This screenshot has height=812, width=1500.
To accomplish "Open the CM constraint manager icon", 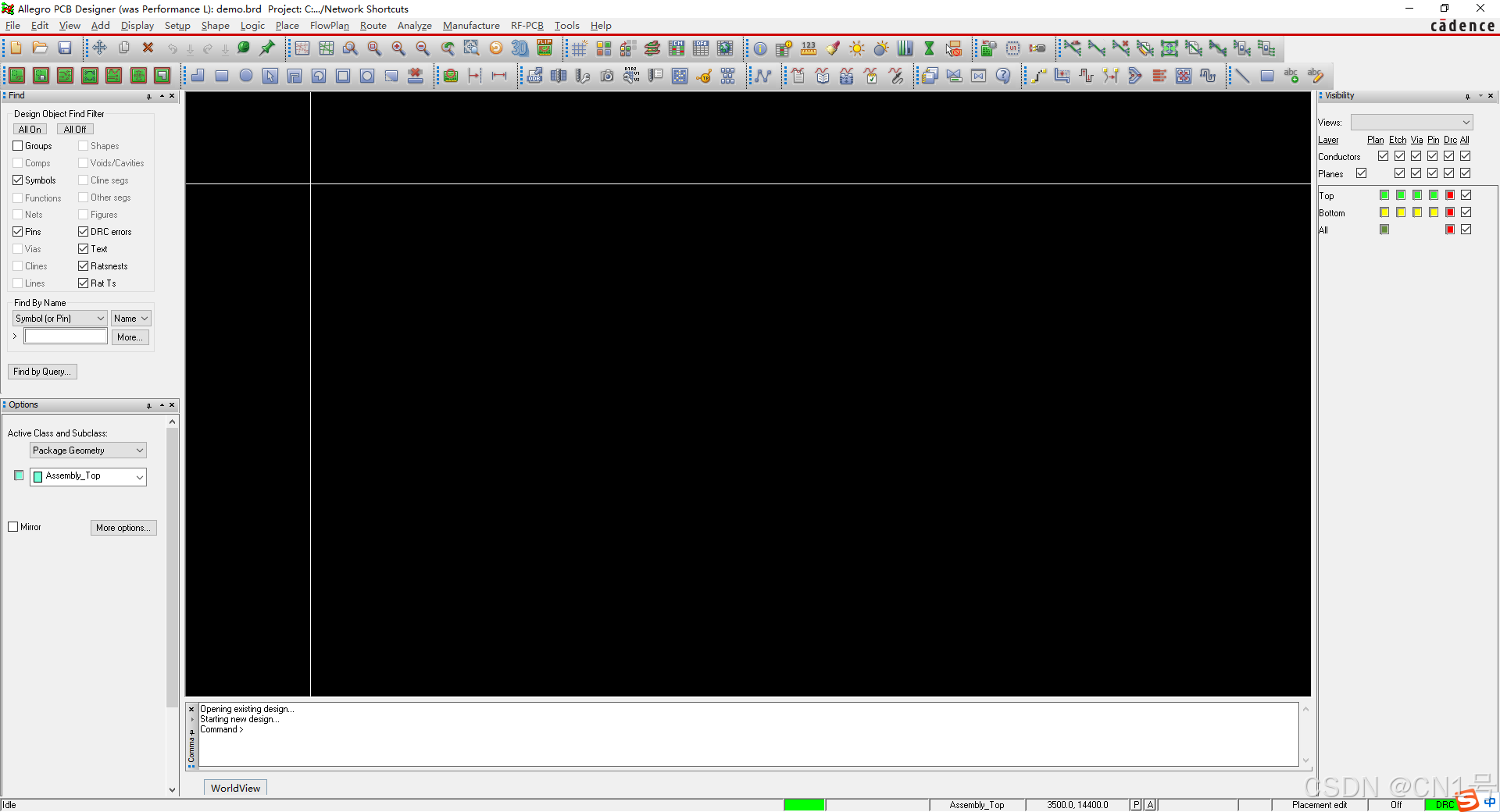I will click(677, 48).
